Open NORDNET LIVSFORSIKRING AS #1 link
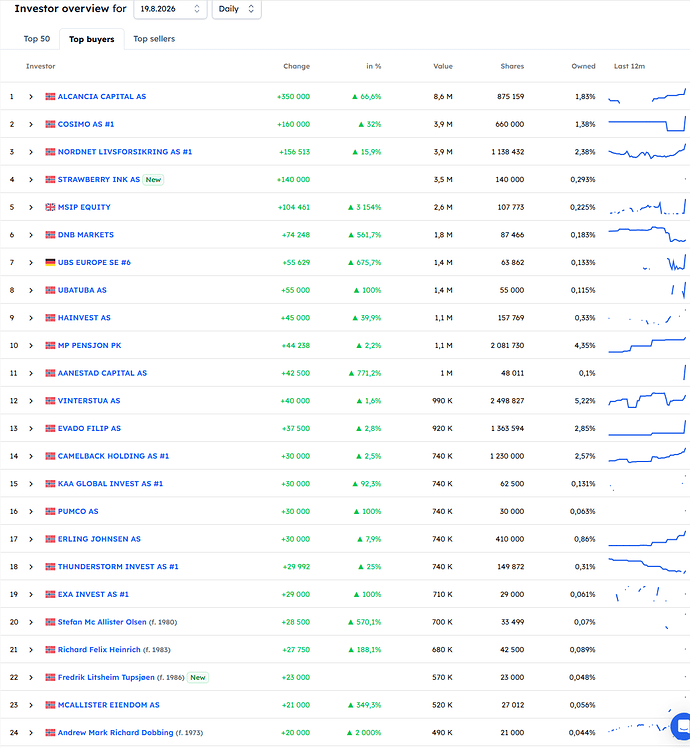This screenshot has width=690, height=748. pyautogui.click(x=125, y=152)
